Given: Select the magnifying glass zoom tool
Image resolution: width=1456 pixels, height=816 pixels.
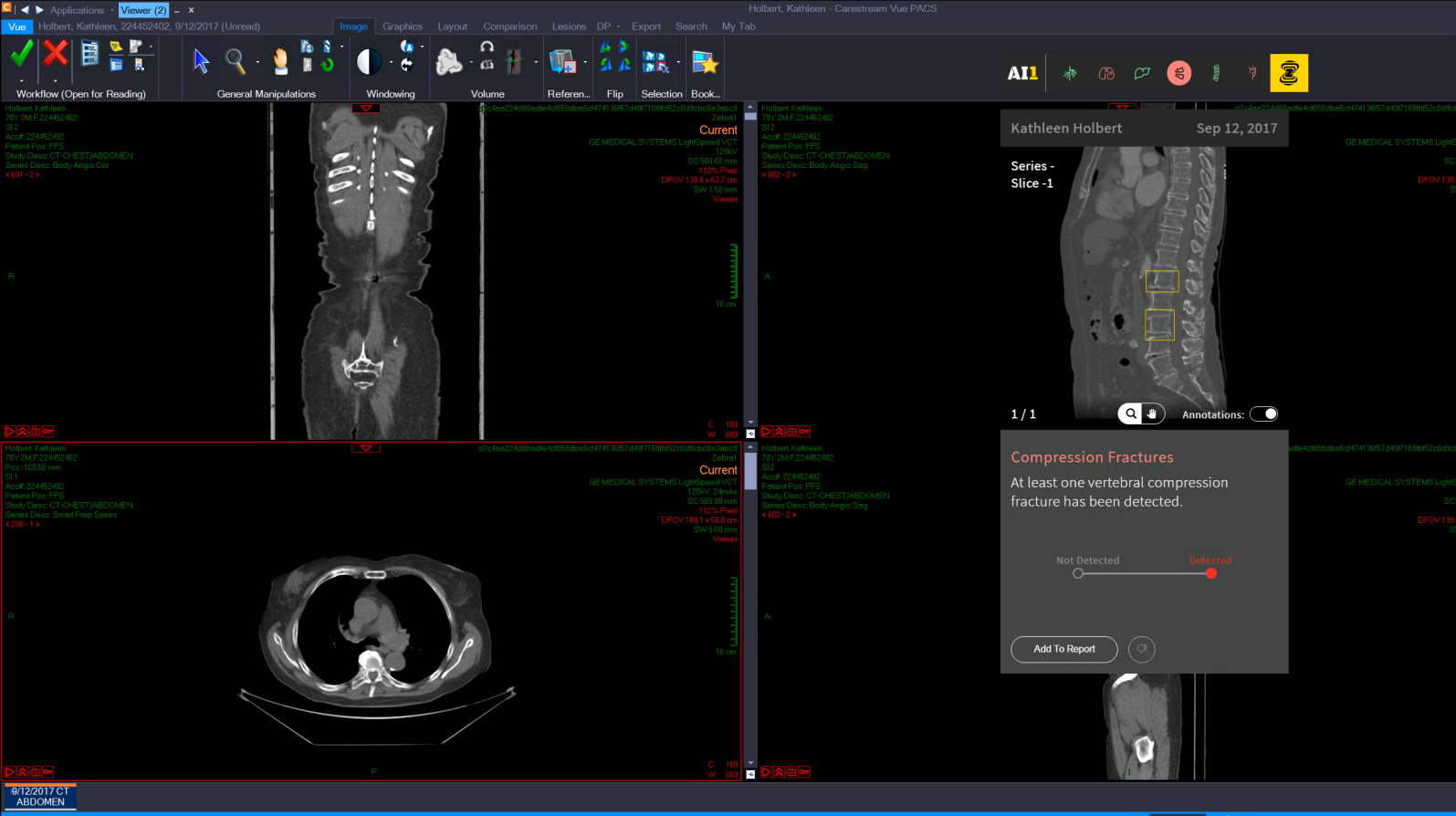Looking at the screenshot, I should (x=236, y=61).
